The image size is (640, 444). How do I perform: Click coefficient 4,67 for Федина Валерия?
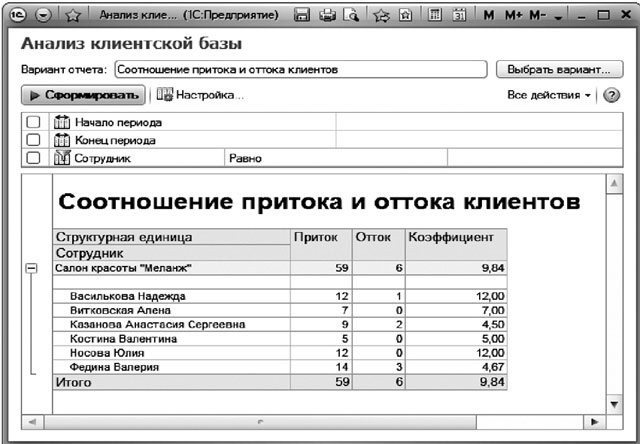456,367
